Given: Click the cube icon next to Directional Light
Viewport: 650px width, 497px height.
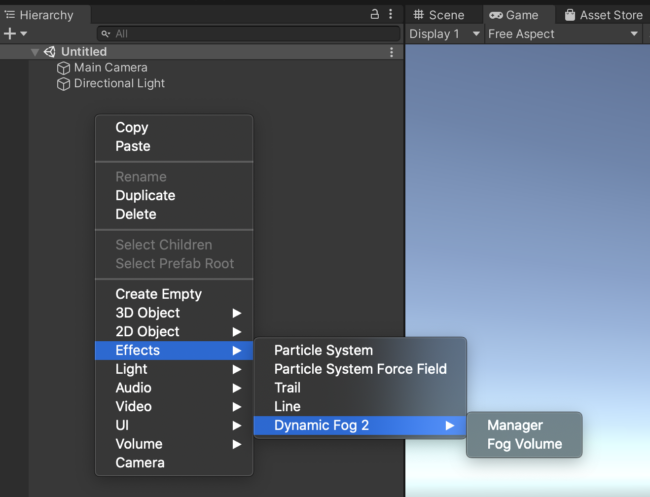Looking at the screenshot, I should pos(63,84).
